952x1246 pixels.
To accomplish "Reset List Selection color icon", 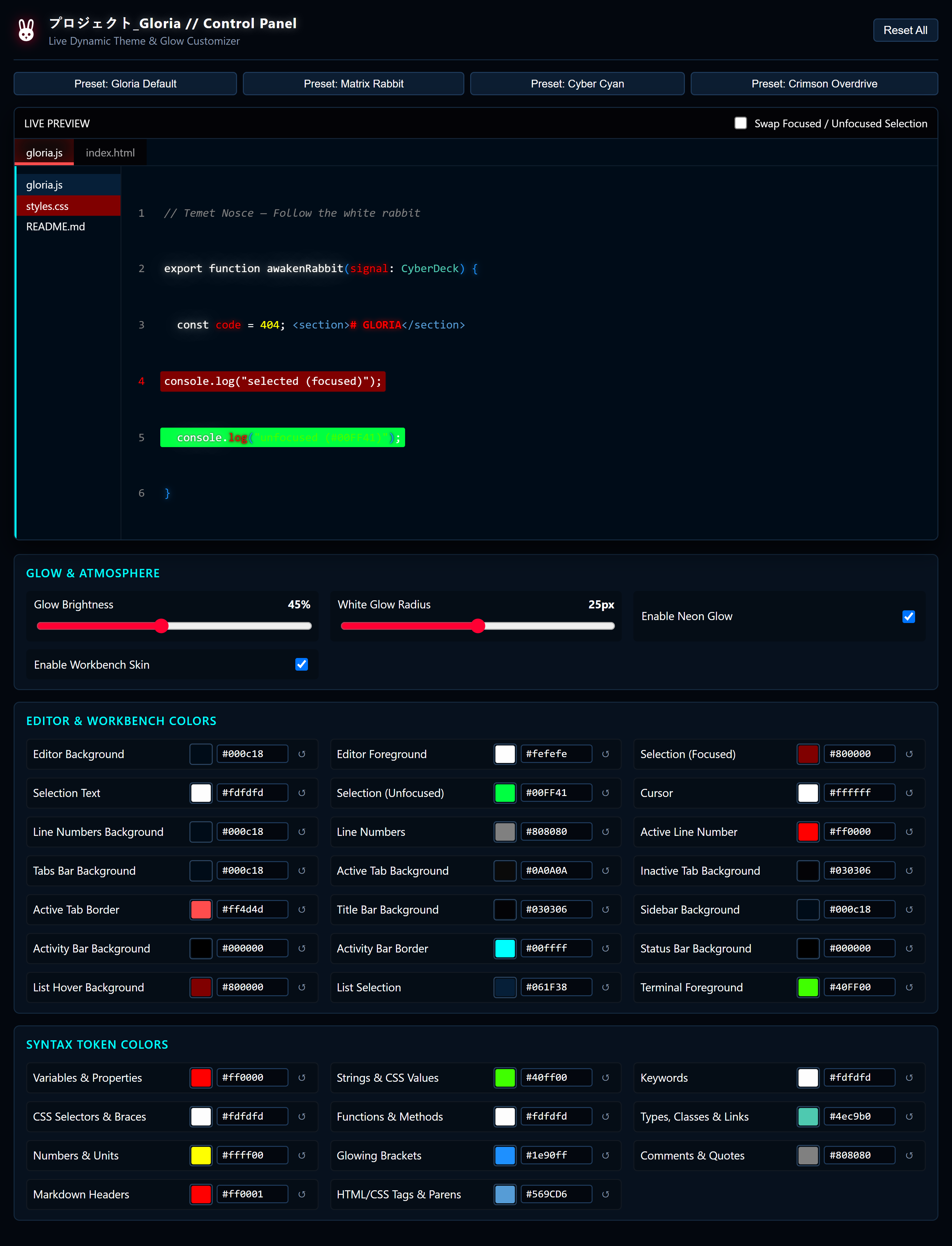I will [606, 987].
